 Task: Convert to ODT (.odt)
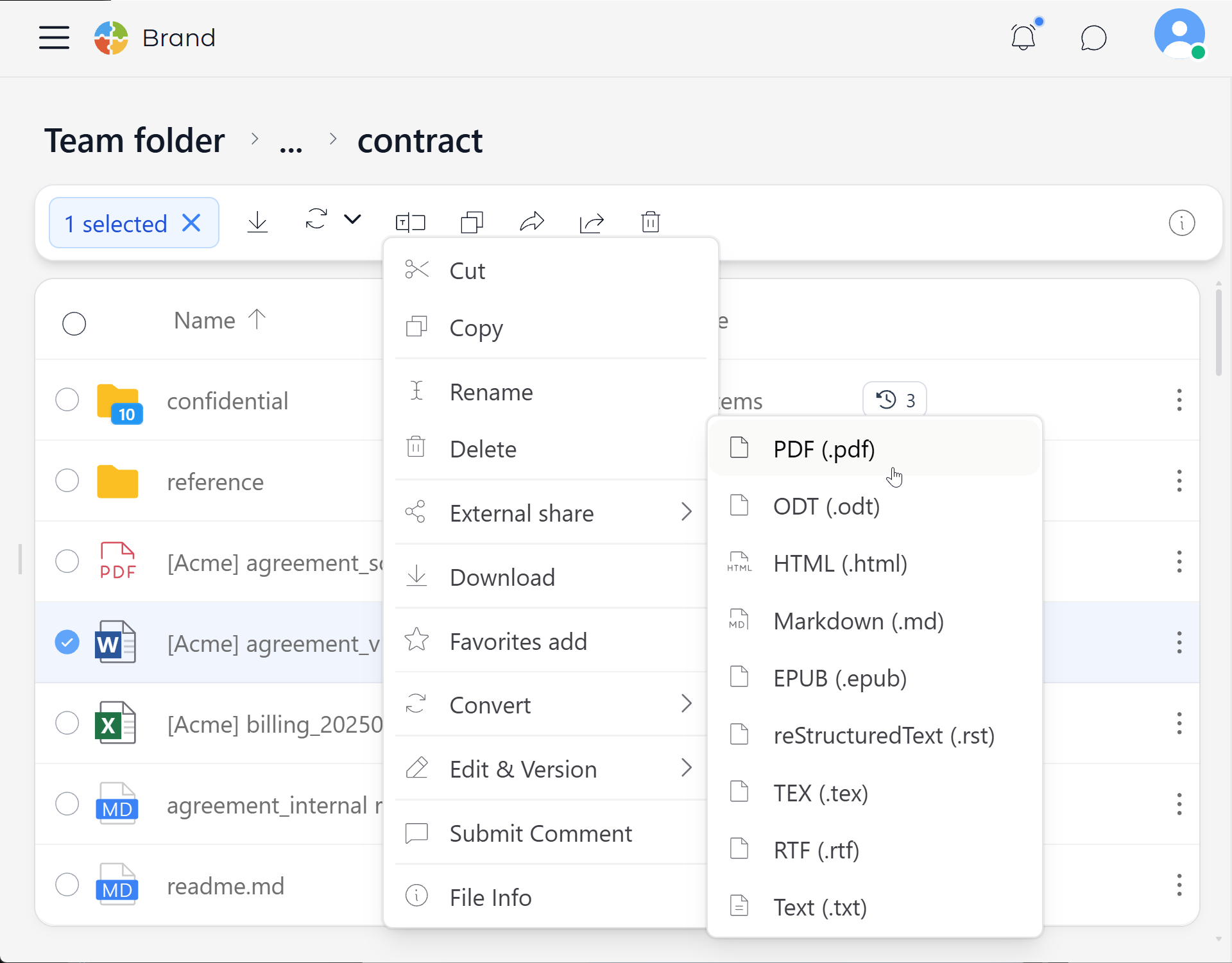coord(874,506)
